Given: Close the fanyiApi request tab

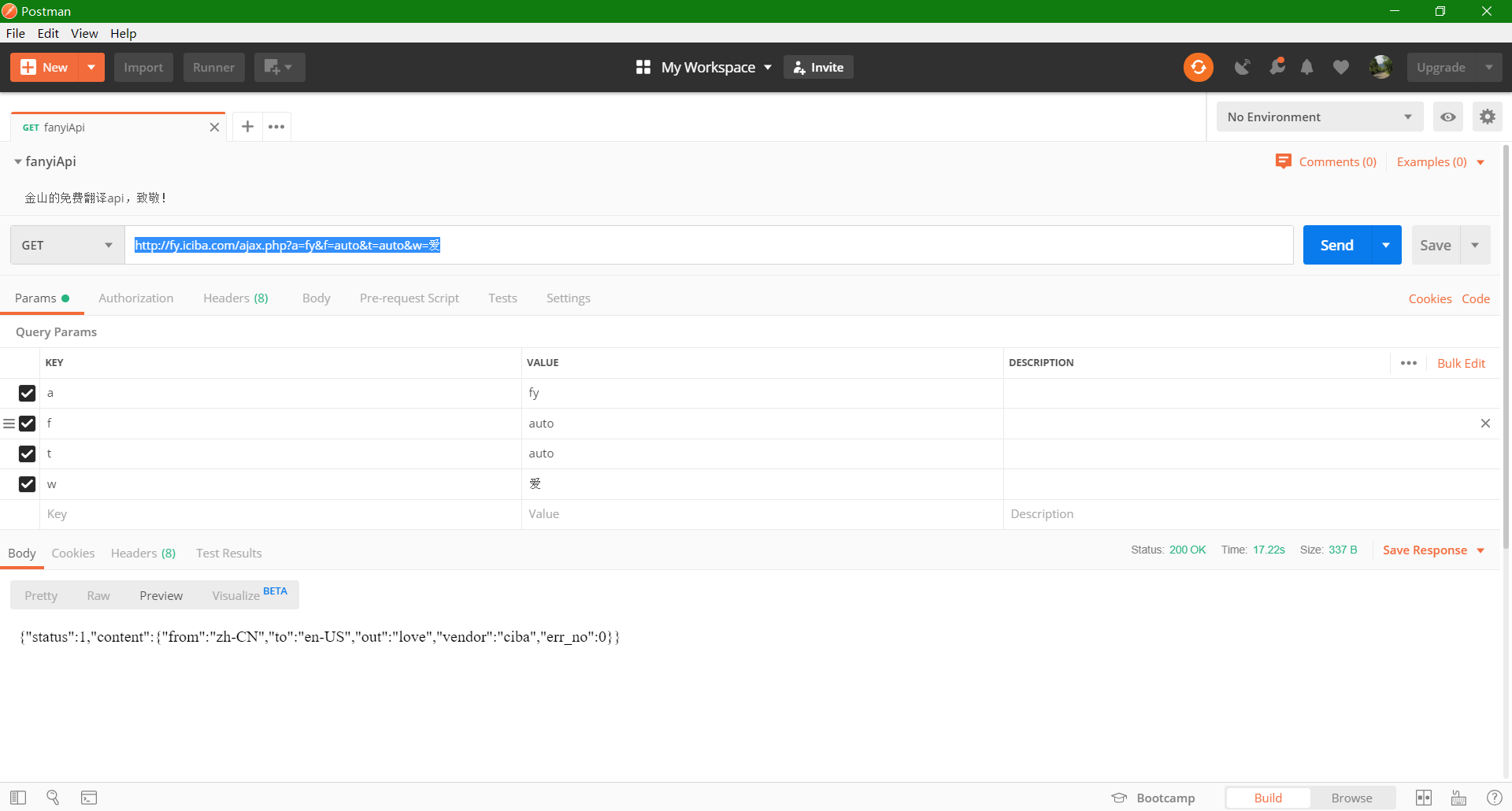Looking at the screenshot, I should coord(214,128).
